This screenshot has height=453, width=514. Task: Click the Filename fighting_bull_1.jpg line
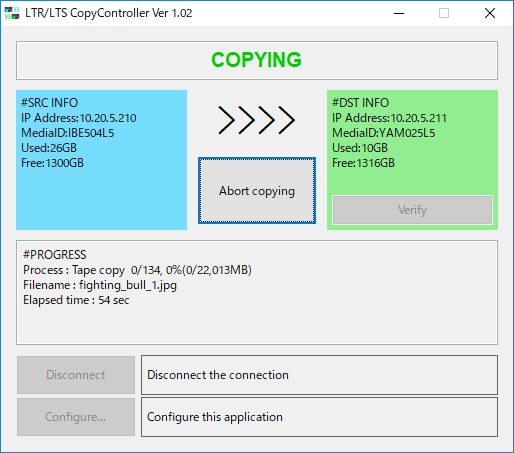click(x=100, y=285)
